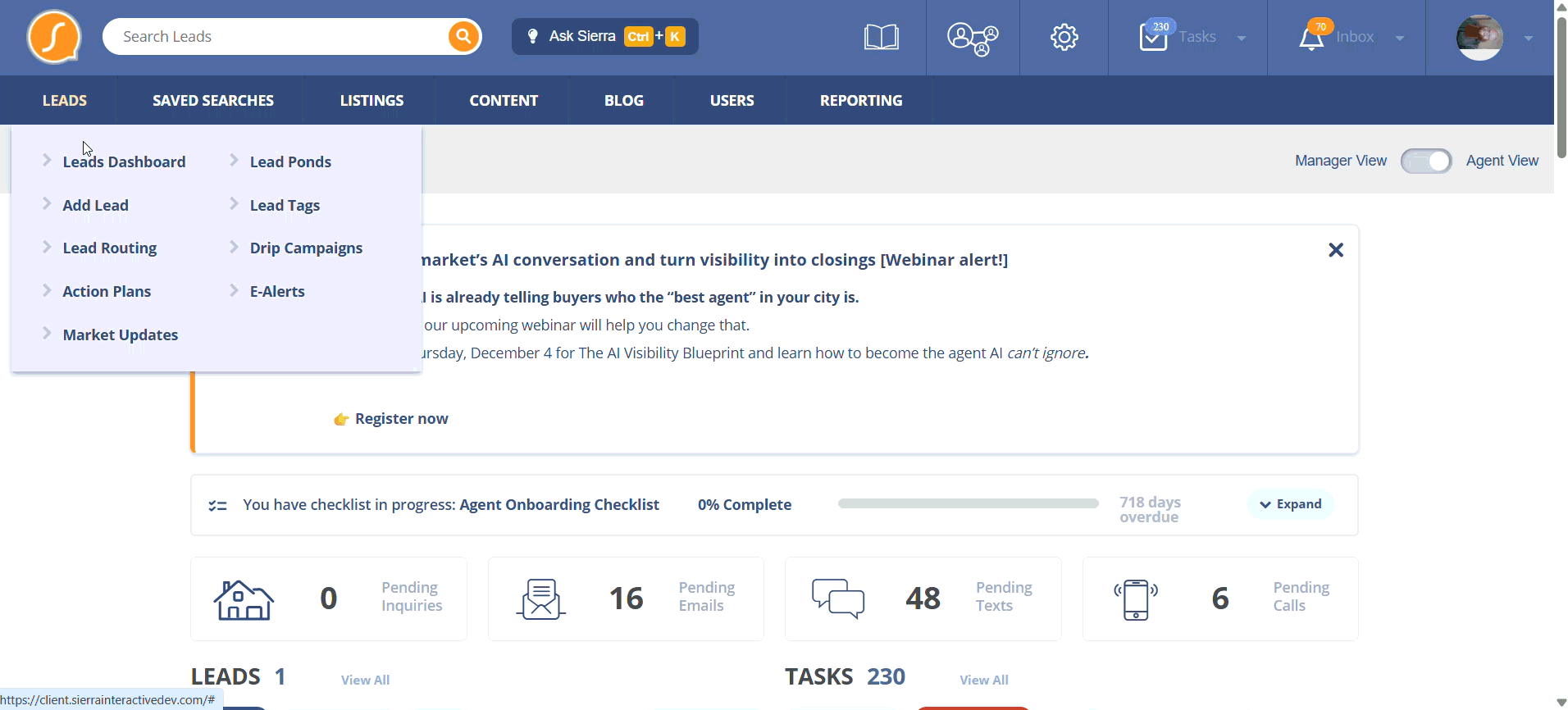
Task: Click the orange search magnifier icon
Action: click(463, 37)
